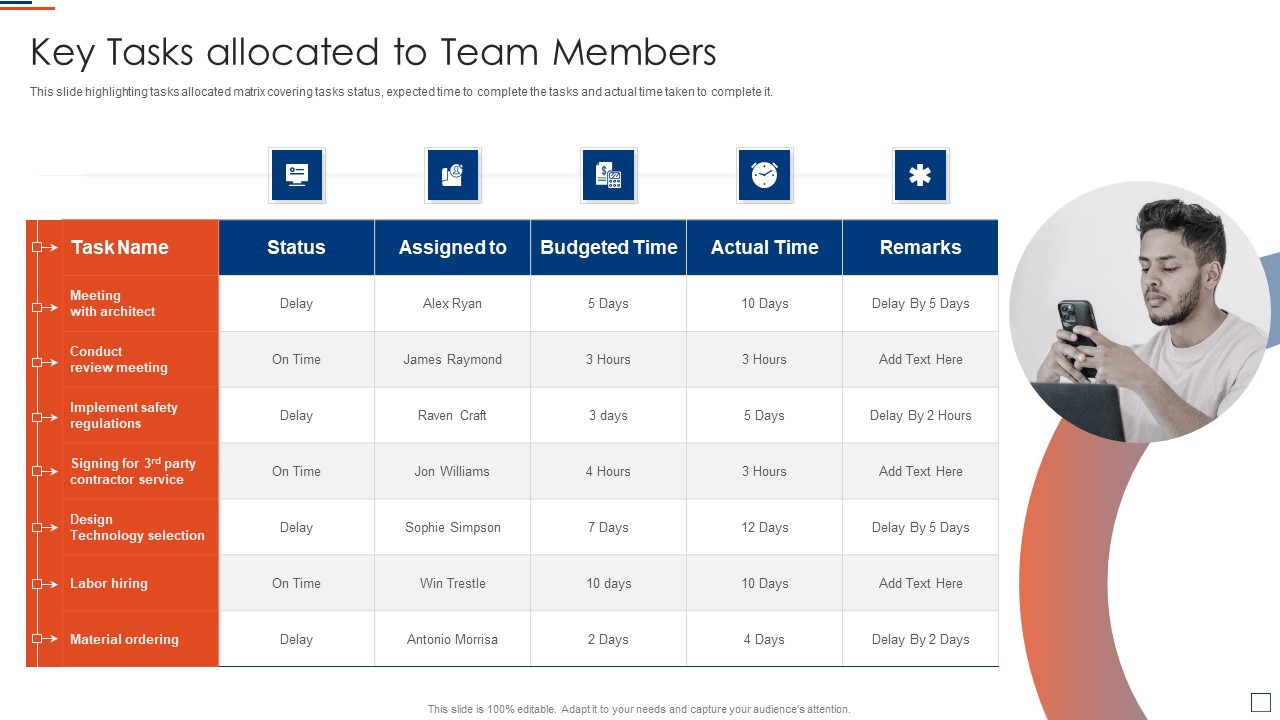Select the 2 Days budgeted time cell
This screenshot has height=720, width=1280.
point(609,639)
